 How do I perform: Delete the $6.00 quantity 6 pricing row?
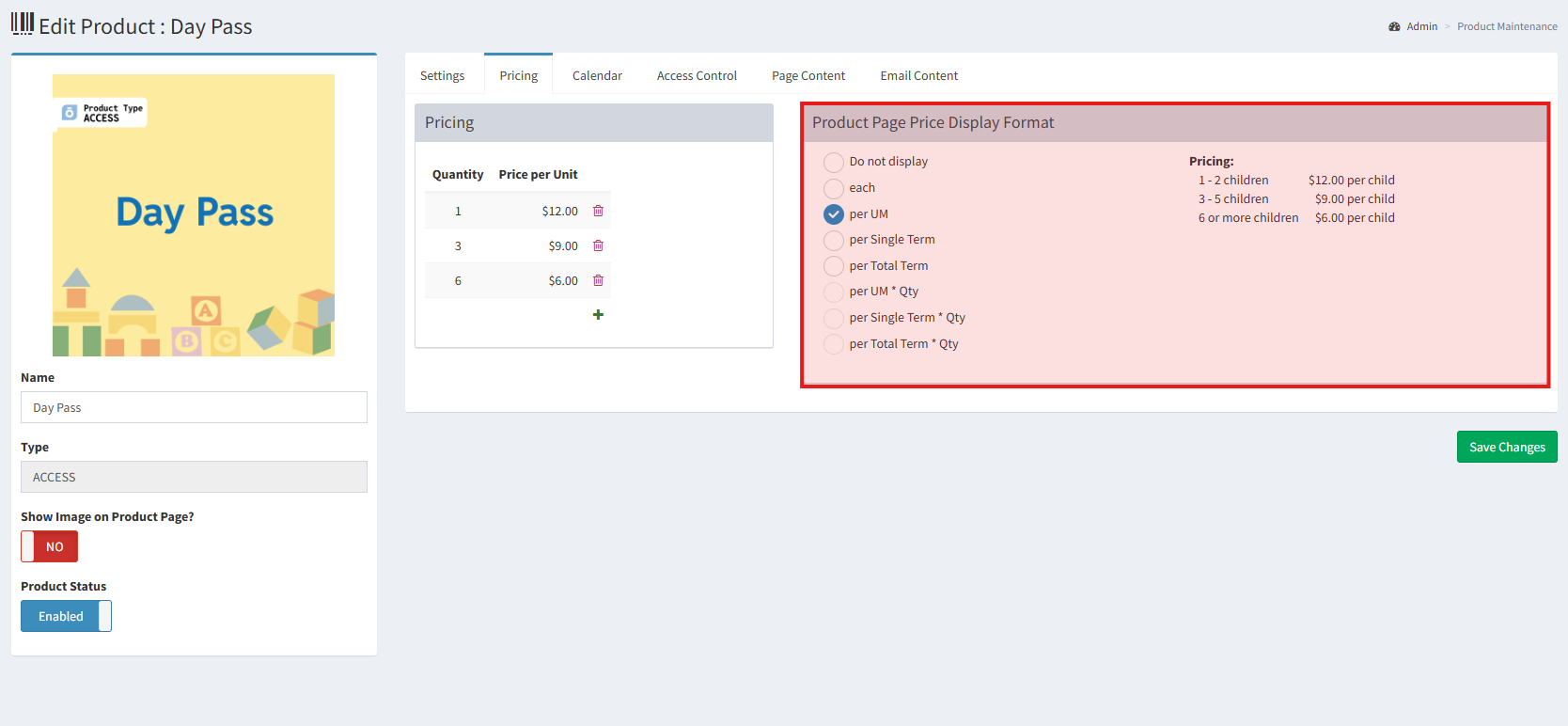(598, 280)
